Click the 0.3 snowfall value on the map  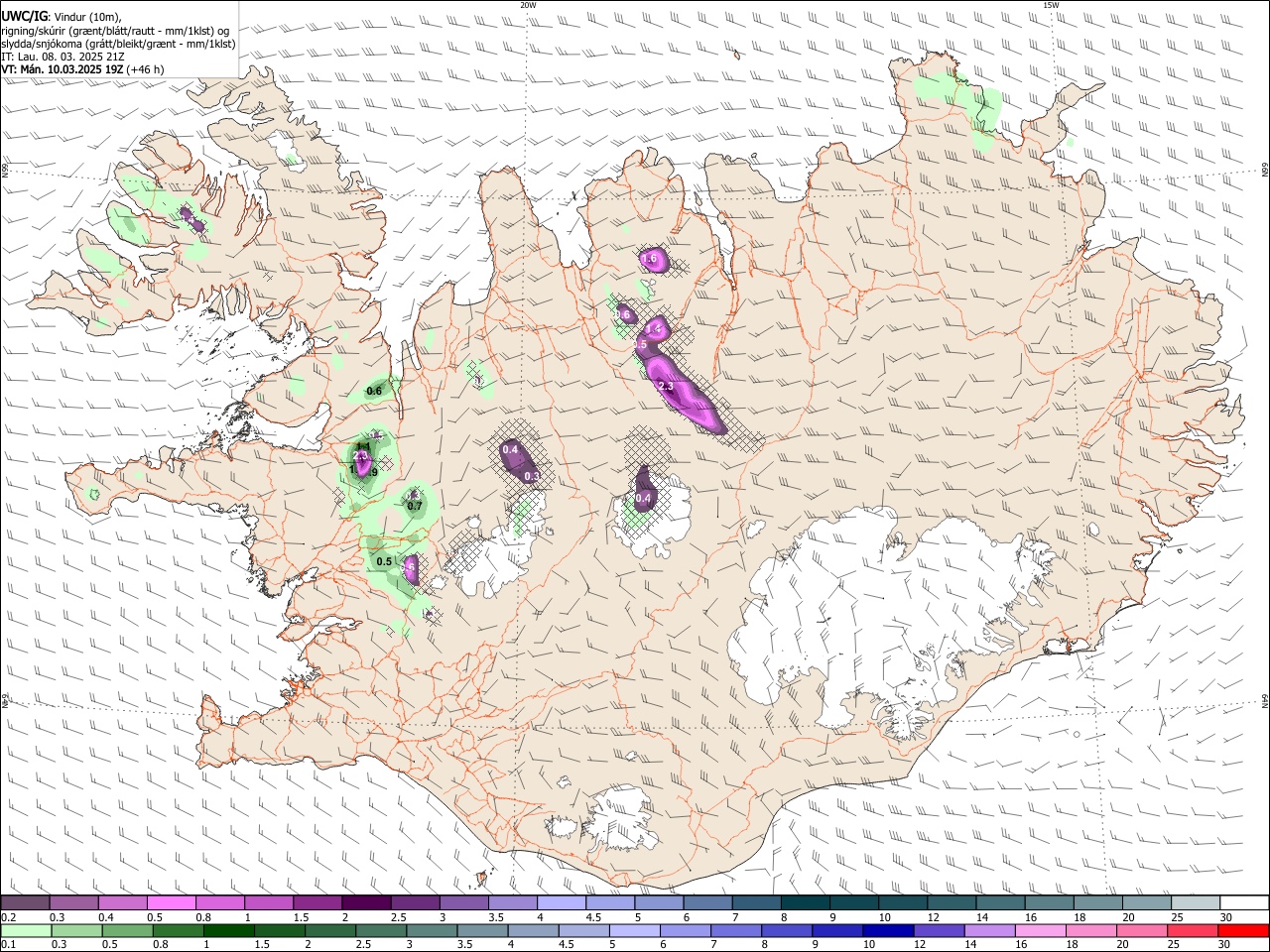point(531,476)
